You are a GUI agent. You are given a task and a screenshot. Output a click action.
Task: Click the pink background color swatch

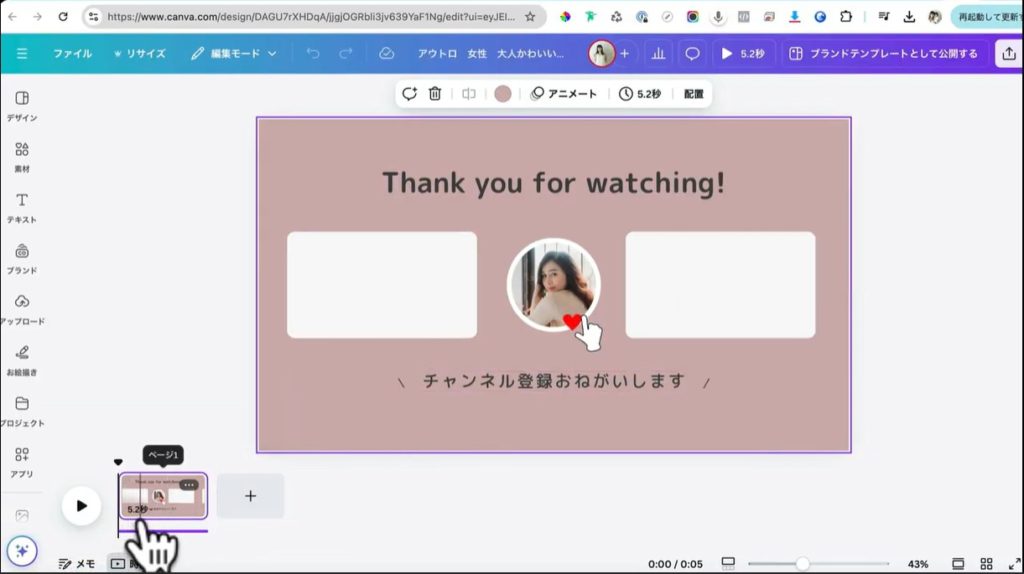click(x=503, y=94)
